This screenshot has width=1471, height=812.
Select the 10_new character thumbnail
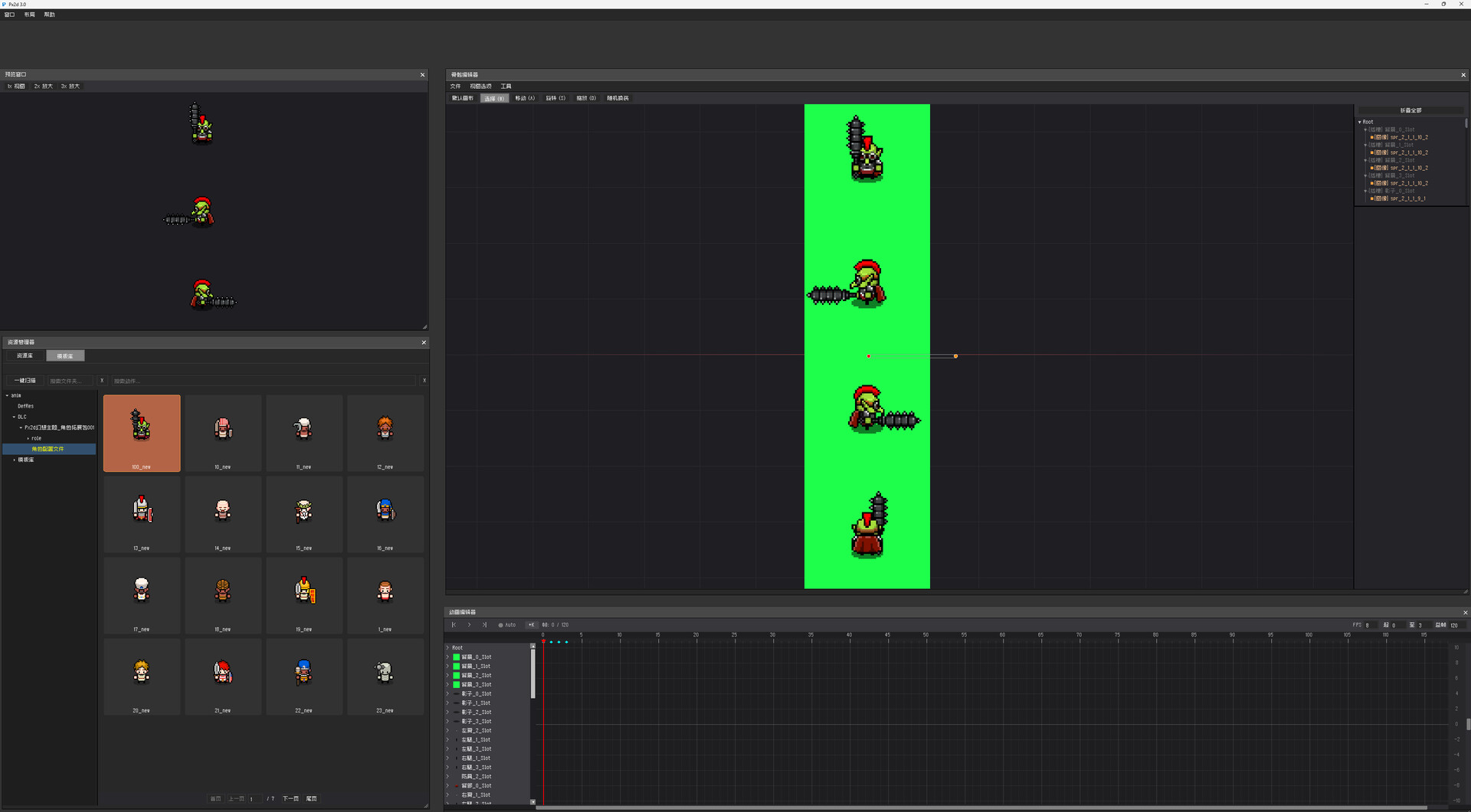223,433
